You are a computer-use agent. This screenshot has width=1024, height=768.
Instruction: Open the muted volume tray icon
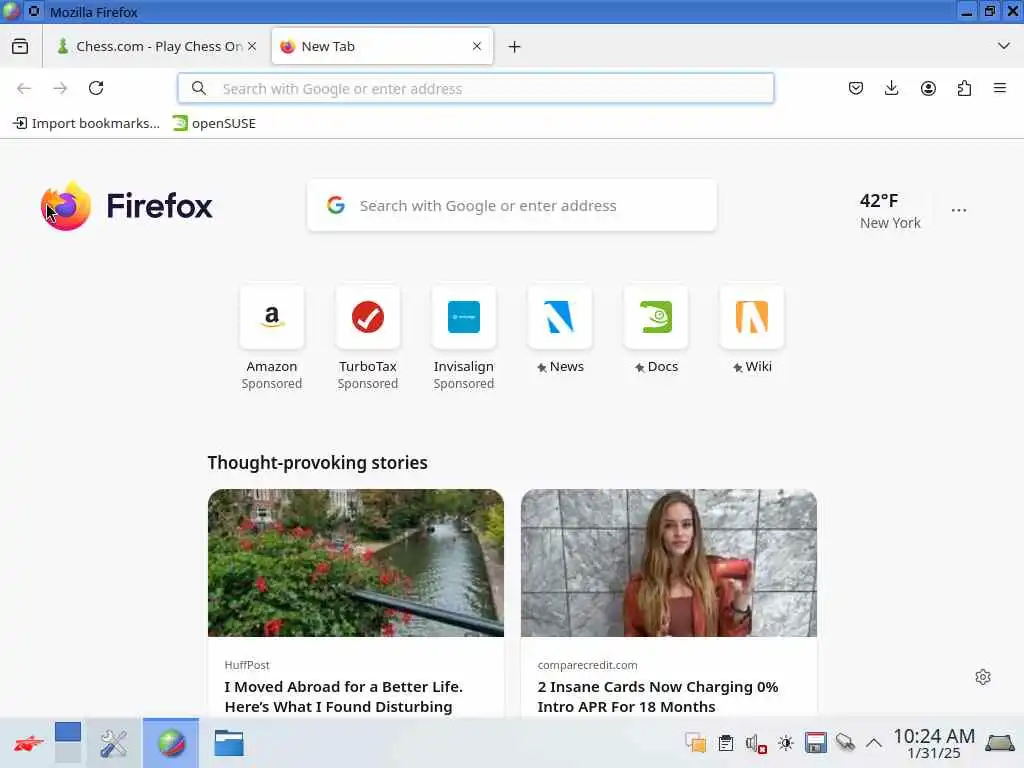pyautogui.click(x=756, y=743)
